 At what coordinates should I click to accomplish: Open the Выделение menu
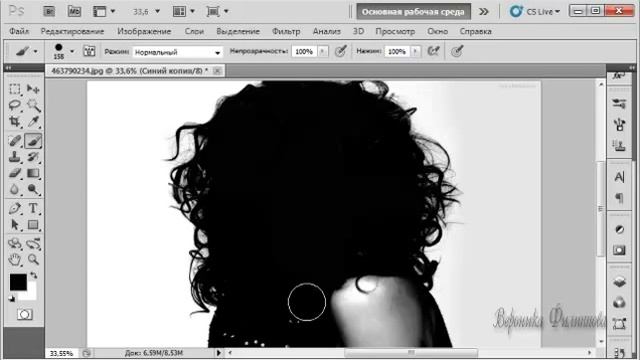[x=238, y=31]
